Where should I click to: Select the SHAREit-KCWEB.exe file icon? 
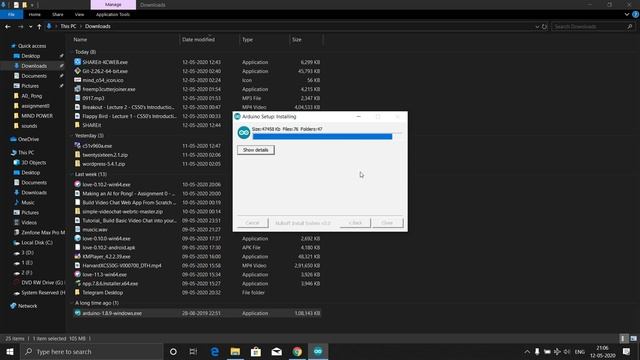coord(78,62)
